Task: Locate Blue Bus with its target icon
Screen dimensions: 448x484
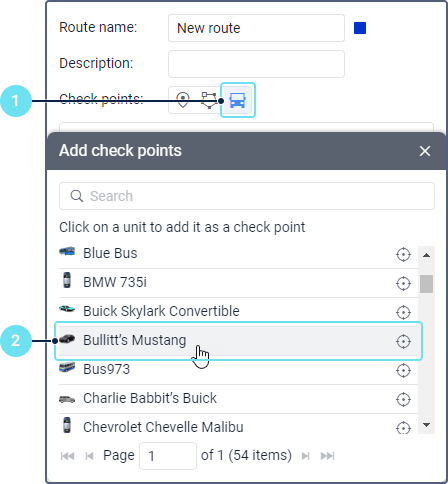Action: pos(403,255)
